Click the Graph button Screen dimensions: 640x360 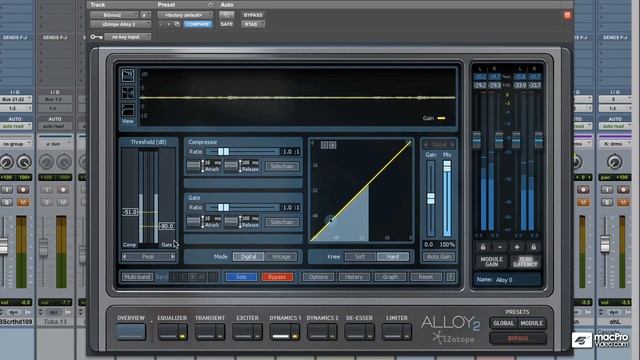[390, 277]
